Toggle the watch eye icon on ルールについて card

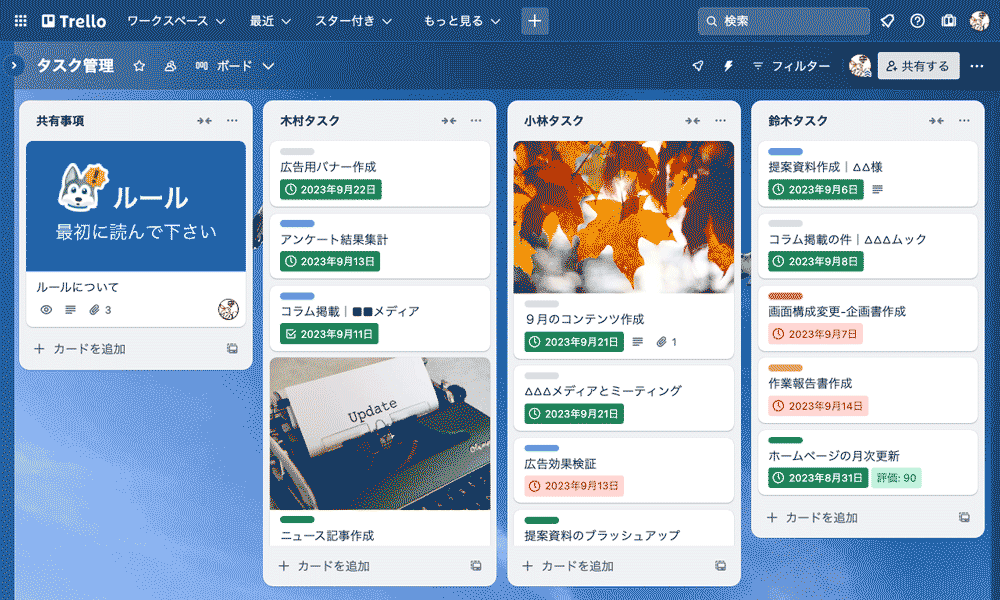(46, 310)
